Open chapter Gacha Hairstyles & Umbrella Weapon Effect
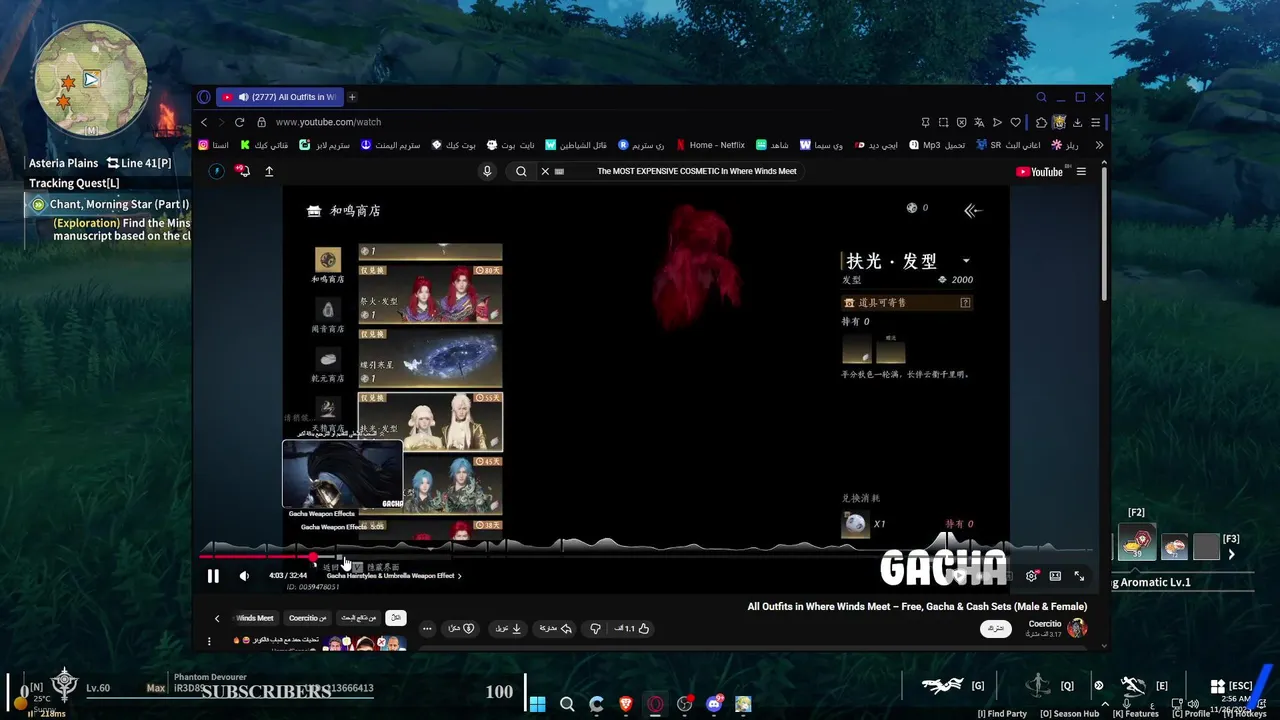This screenshot has width=1280, height=720. tap(394, 576)
